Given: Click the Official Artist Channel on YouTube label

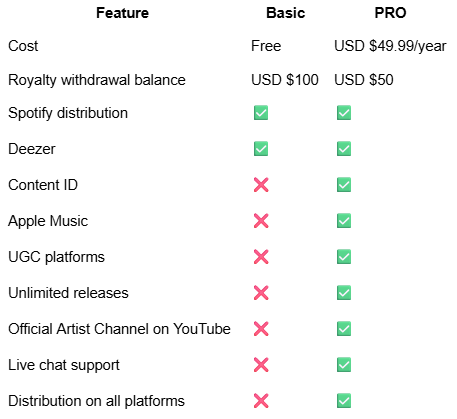Looking at the screenshot, I should click(x=119, y=329).
